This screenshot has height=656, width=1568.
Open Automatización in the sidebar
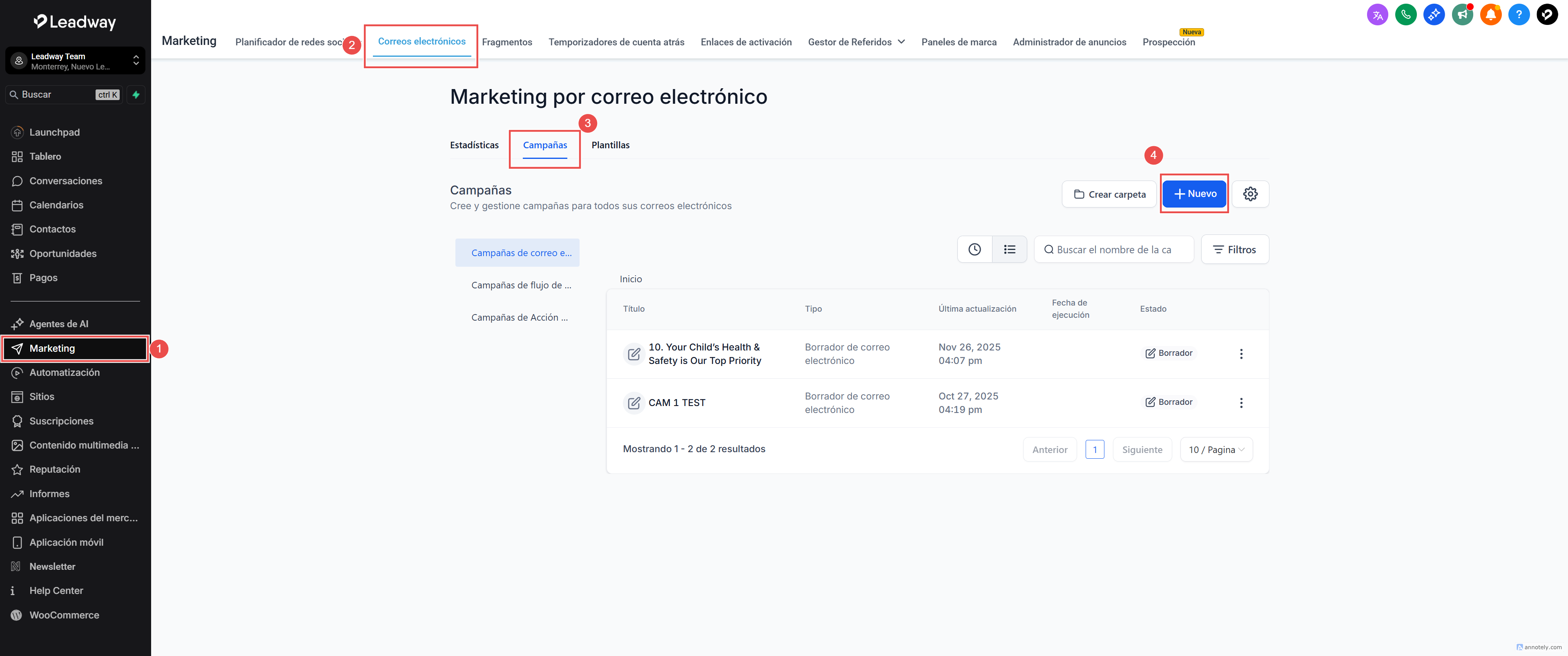pos(65,373)
